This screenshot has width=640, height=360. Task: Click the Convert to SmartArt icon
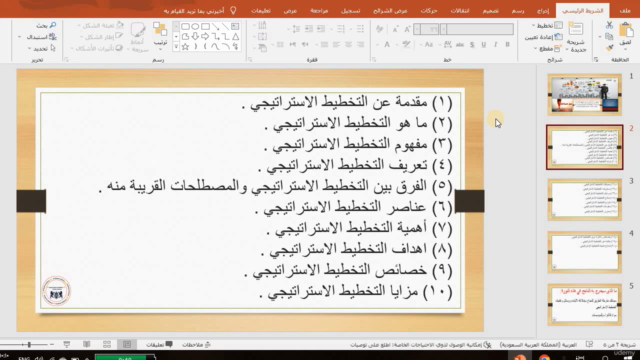[x=262, y=48]
